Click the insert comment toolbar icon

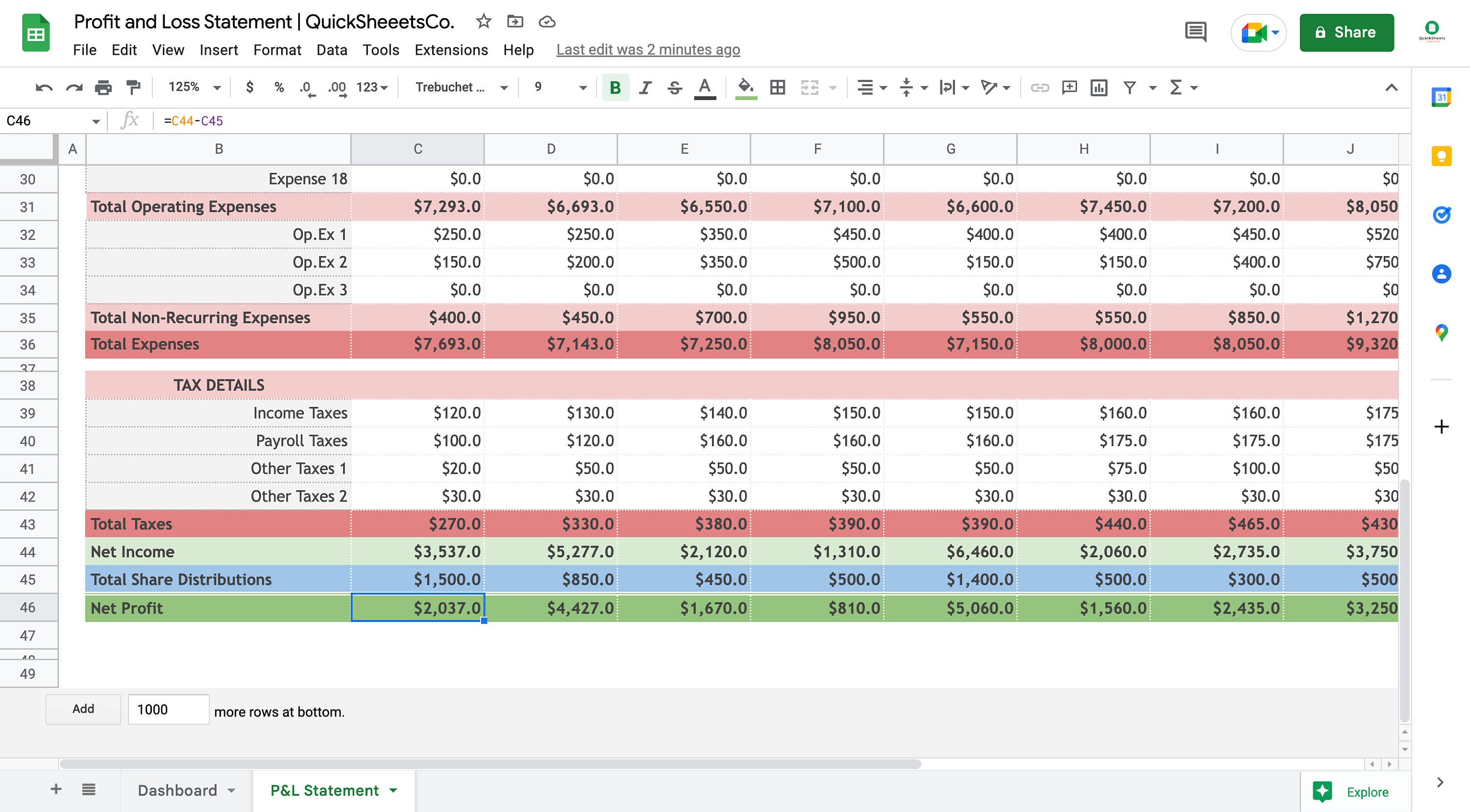click(1069, 87)
